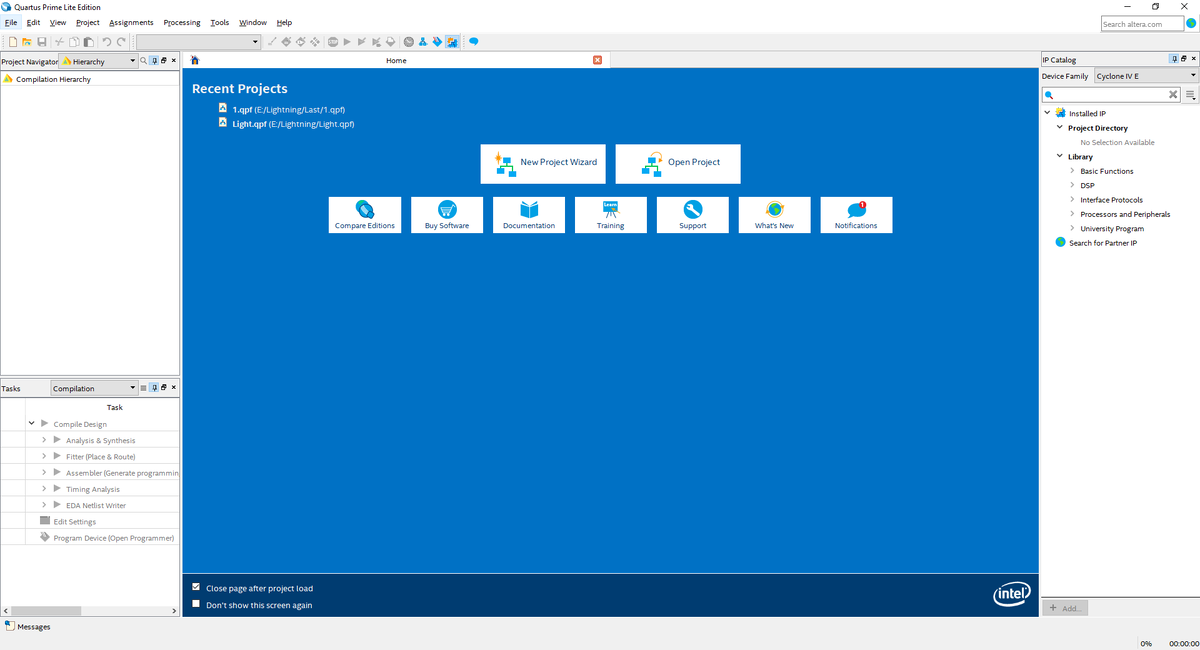Expand the EDA Netlist Writer task
This screenshot has height=650, width=1200.
44,505
